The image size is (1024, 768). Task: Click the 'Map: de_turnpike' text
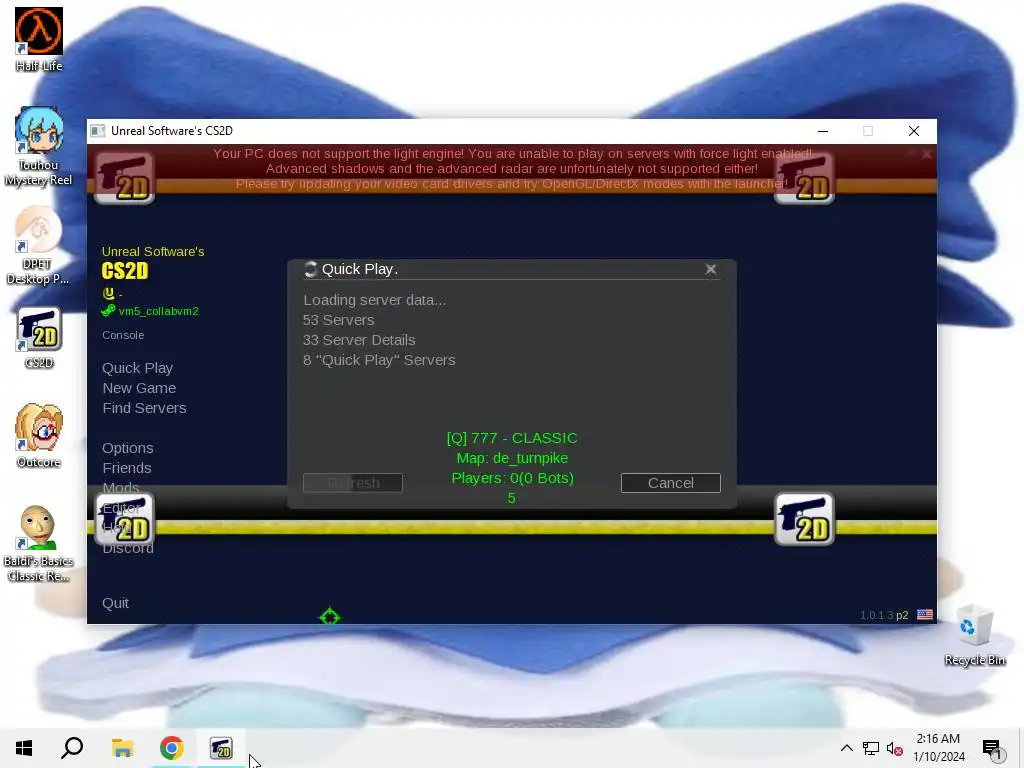512,458
